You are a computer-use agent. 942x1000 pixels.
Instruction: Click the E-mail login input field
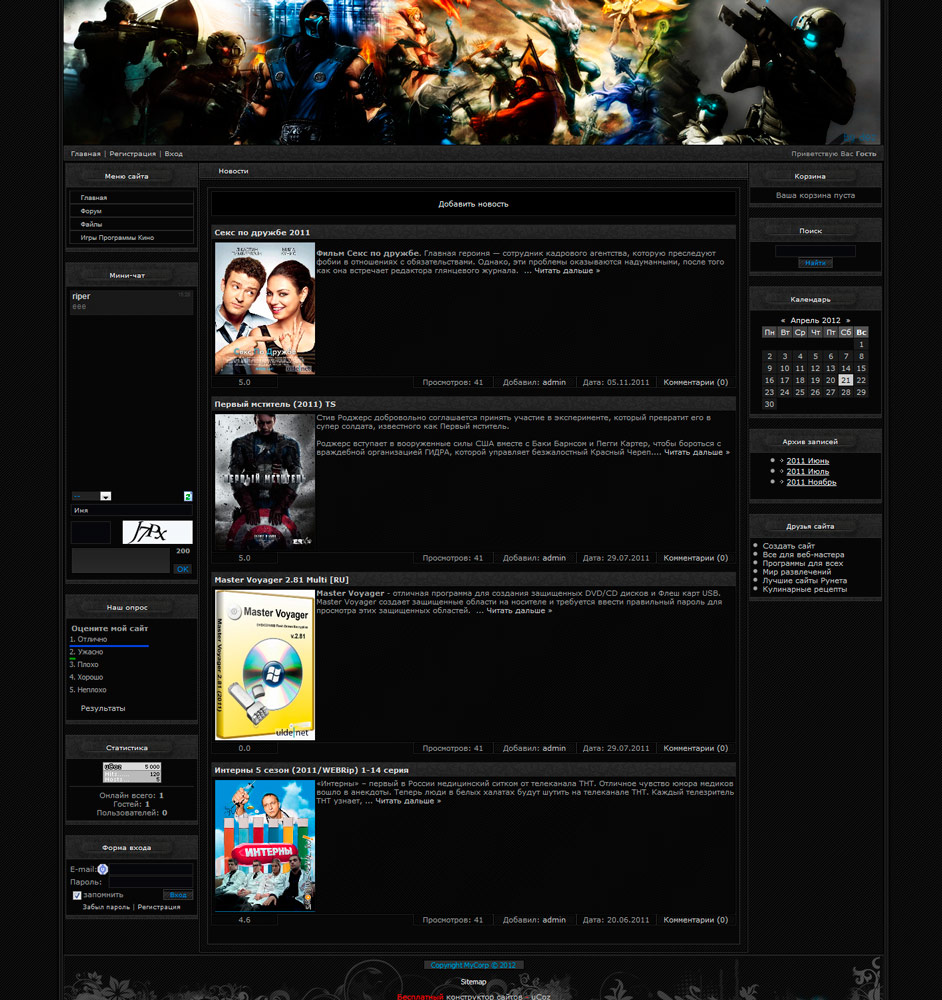coord(151,869)
